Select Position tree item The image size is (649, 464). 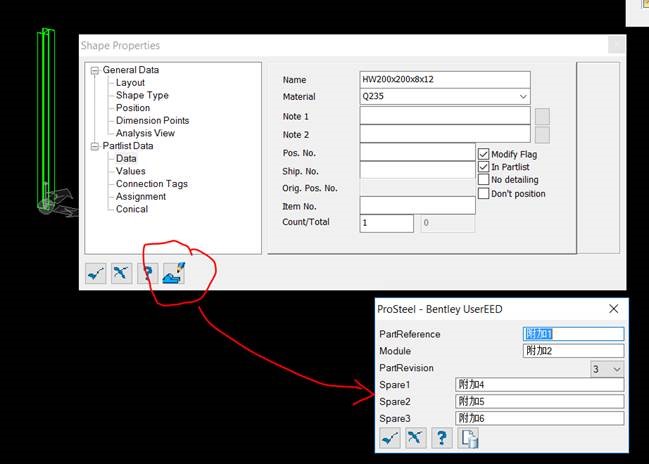point(133,108)
